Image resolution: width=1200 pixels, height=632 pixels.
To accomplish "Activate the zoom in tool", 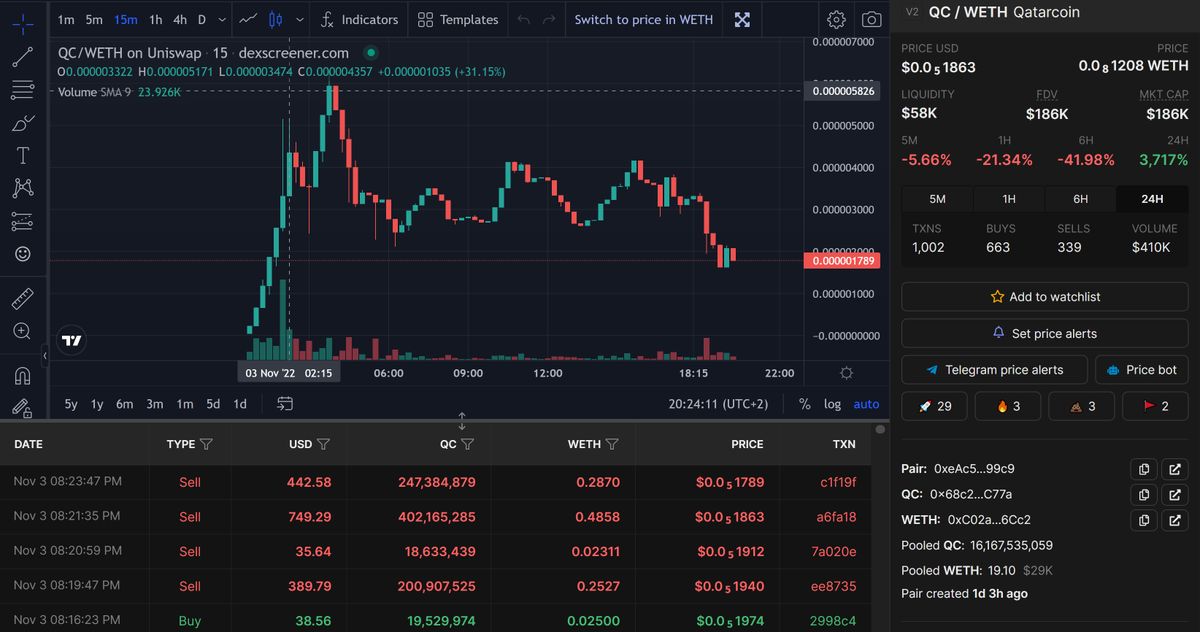I will [23, 331].
